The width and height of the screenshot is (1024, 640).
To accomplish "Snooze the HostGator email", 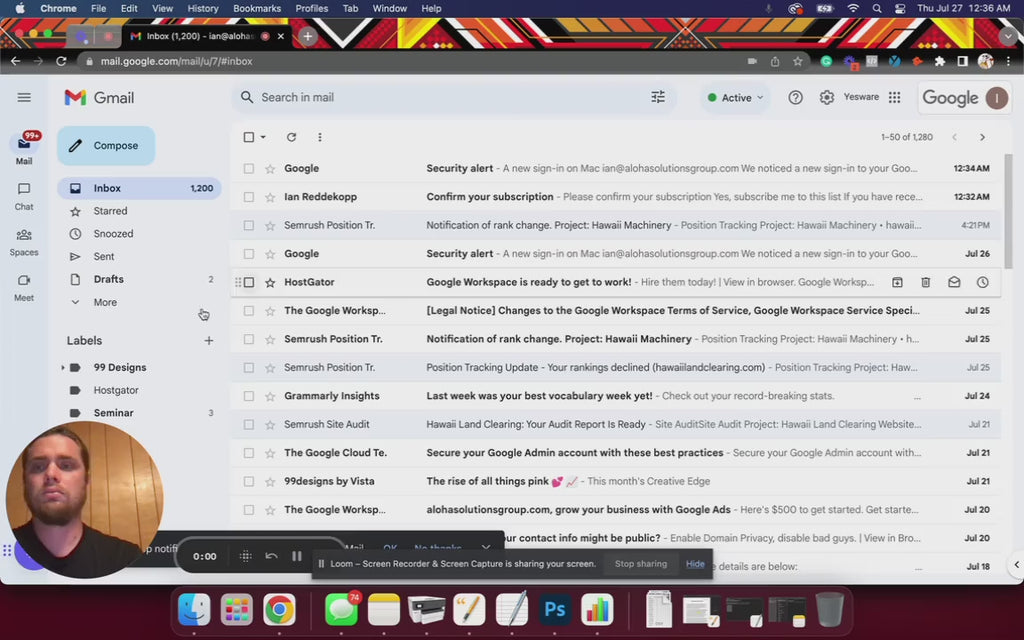I will click(982, 282).
